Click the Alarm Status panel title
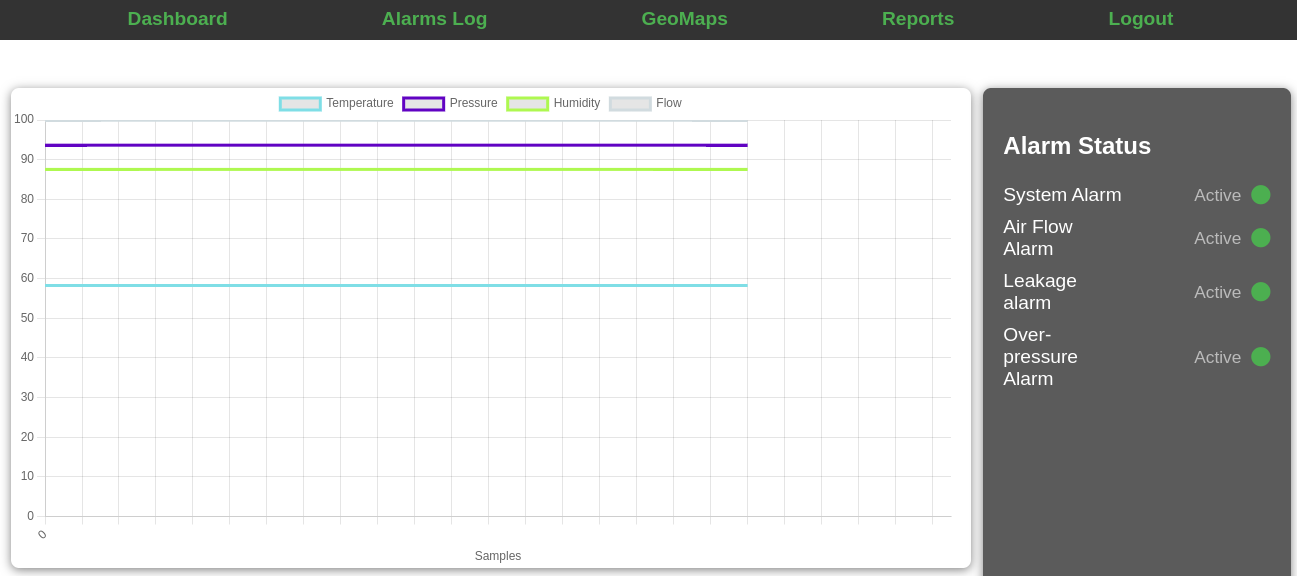Viewport: 1297px width, 576px height. (x=1076, y=146)
